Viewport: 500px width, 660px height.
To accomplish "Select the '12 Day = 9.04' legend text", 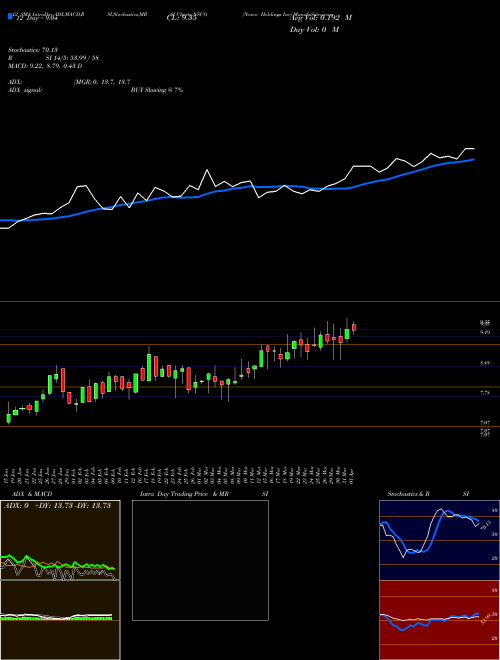I will tap(36, 18).
